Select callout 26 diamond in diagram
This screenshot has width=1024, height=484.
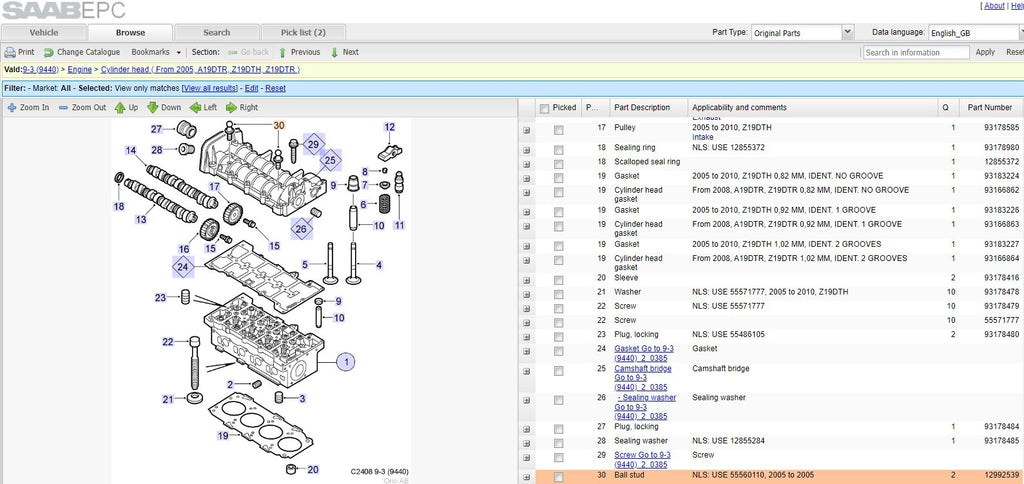301,229
